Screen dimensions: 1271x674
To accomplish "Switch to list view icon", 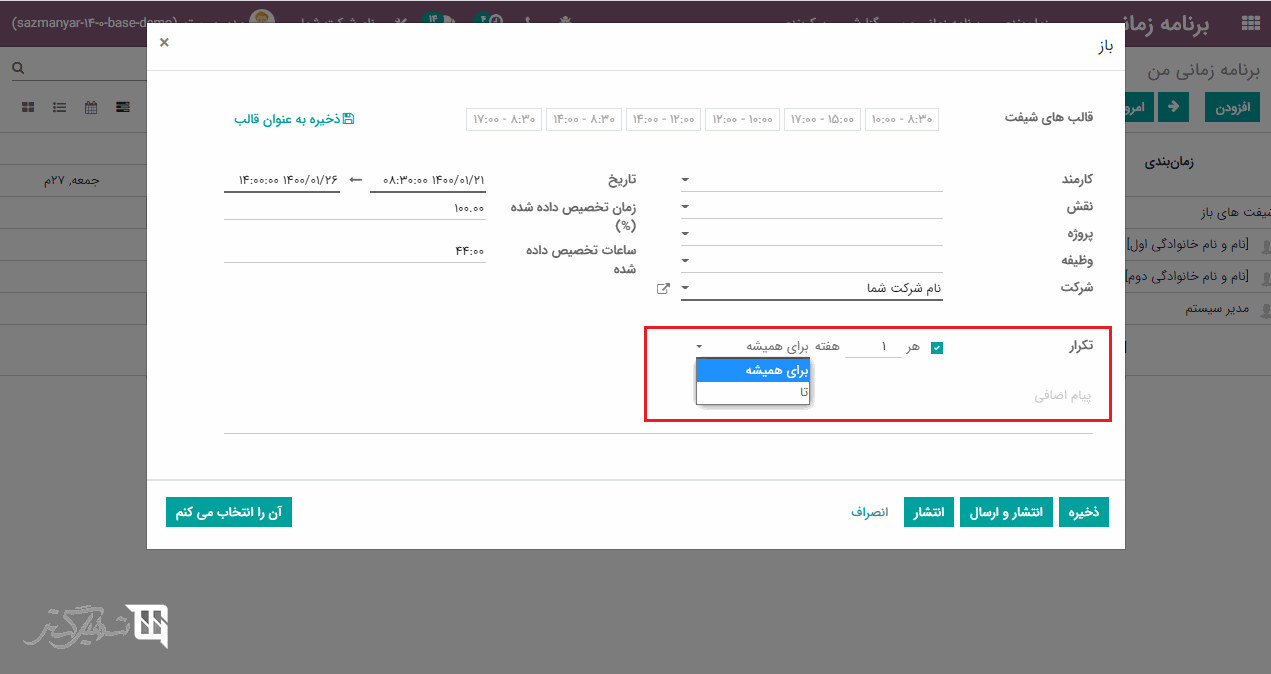I will 60,107.
